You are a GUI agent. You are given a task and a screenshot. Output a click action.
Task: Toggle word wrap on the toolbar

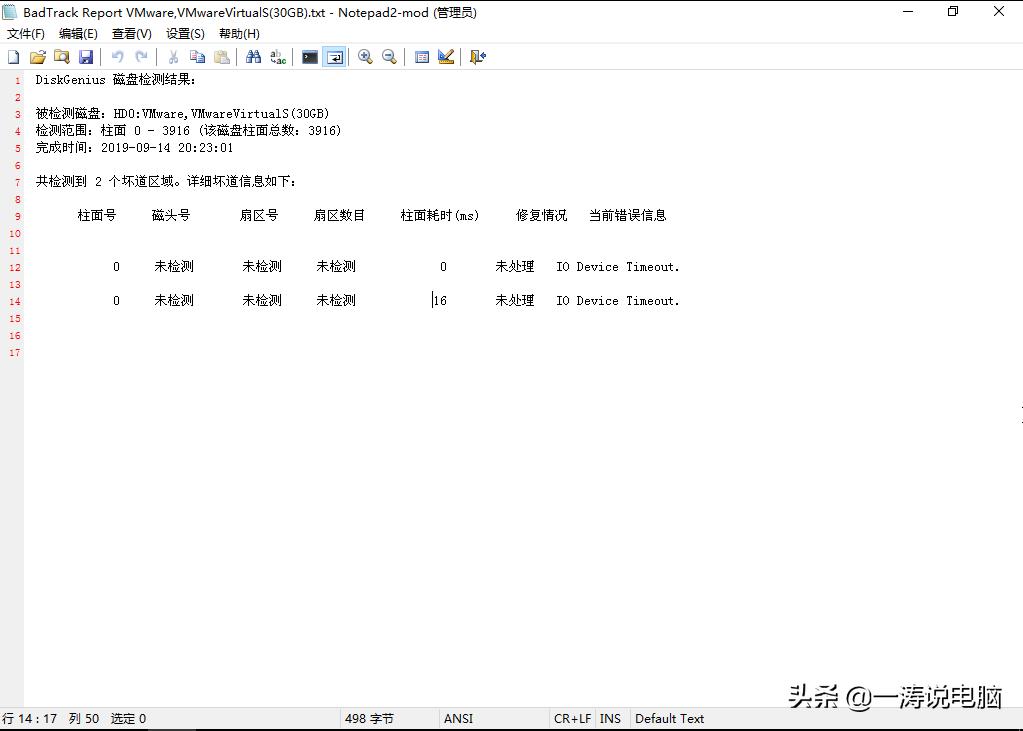click(334, 57)
